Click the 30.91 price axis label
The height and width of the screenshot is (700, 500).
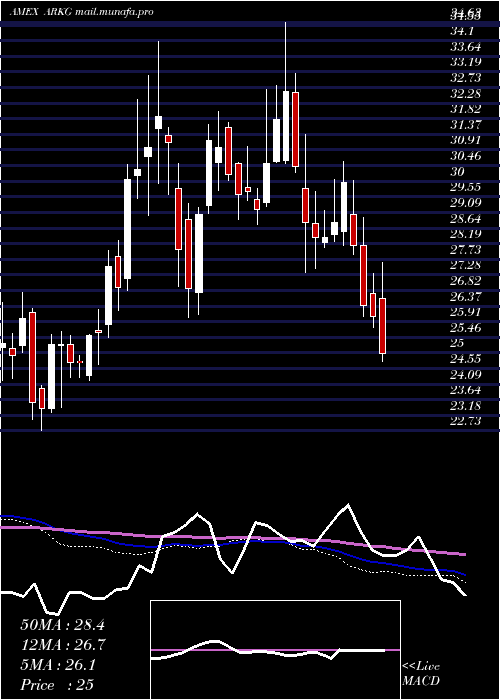[x=466, y=140]
